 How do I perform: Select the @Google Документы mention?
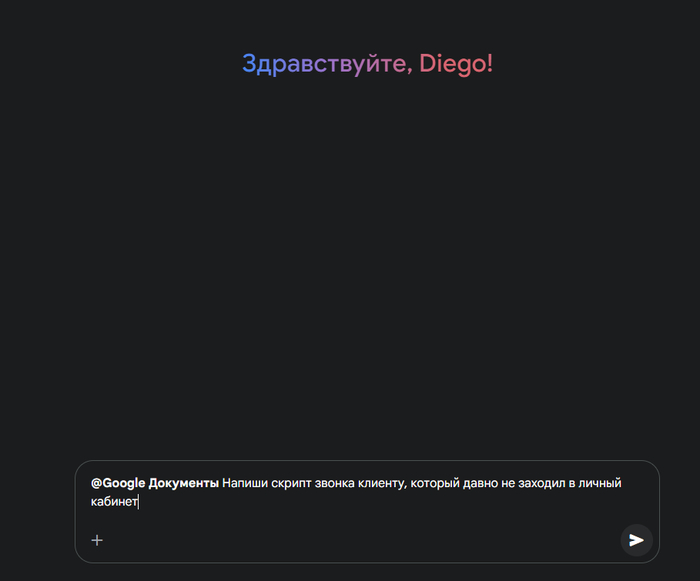click(155, 484)
